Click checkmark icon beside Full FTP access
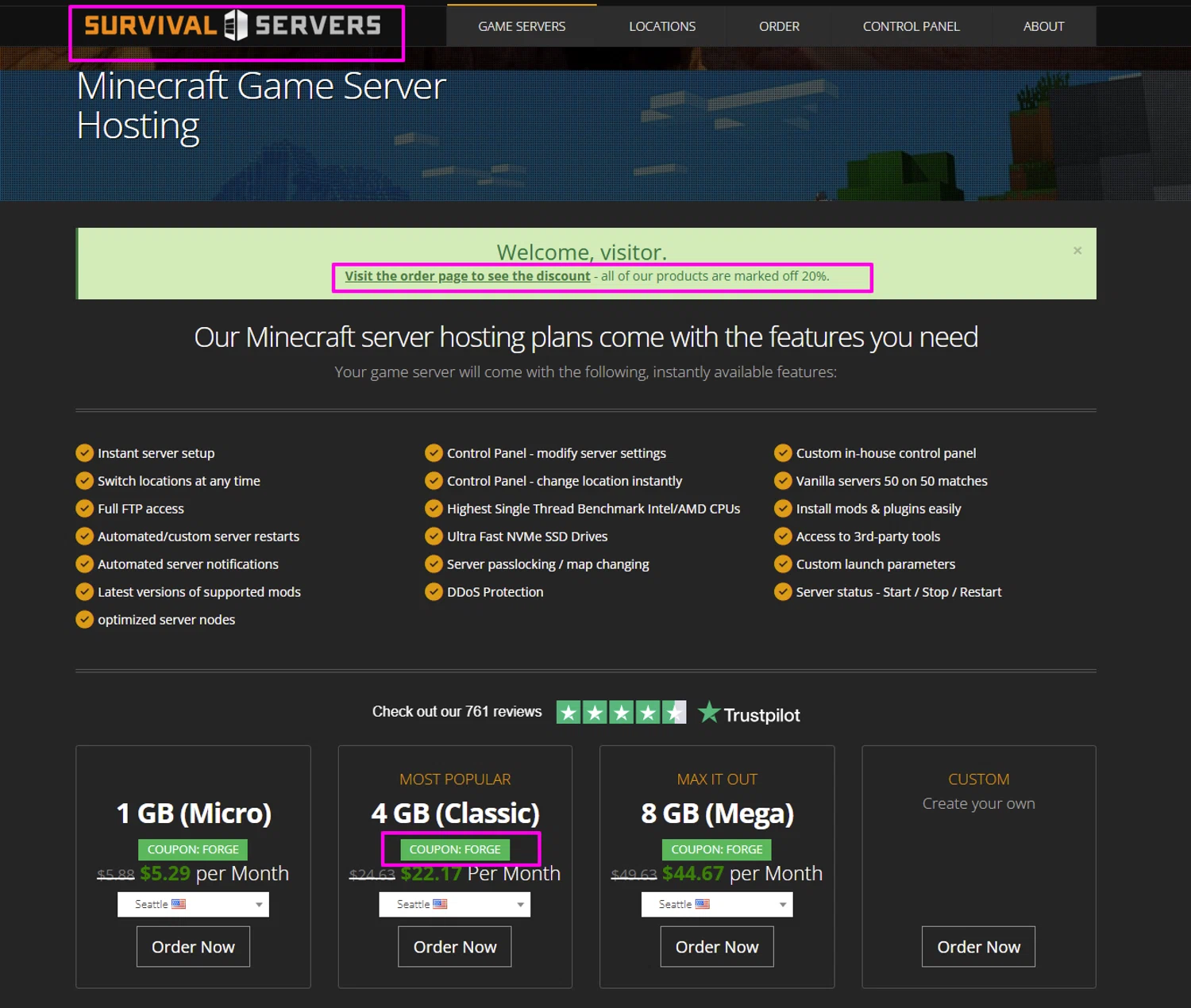Image resolution: width=1191 pixels, height=1008 pixels. click(84, 509)
